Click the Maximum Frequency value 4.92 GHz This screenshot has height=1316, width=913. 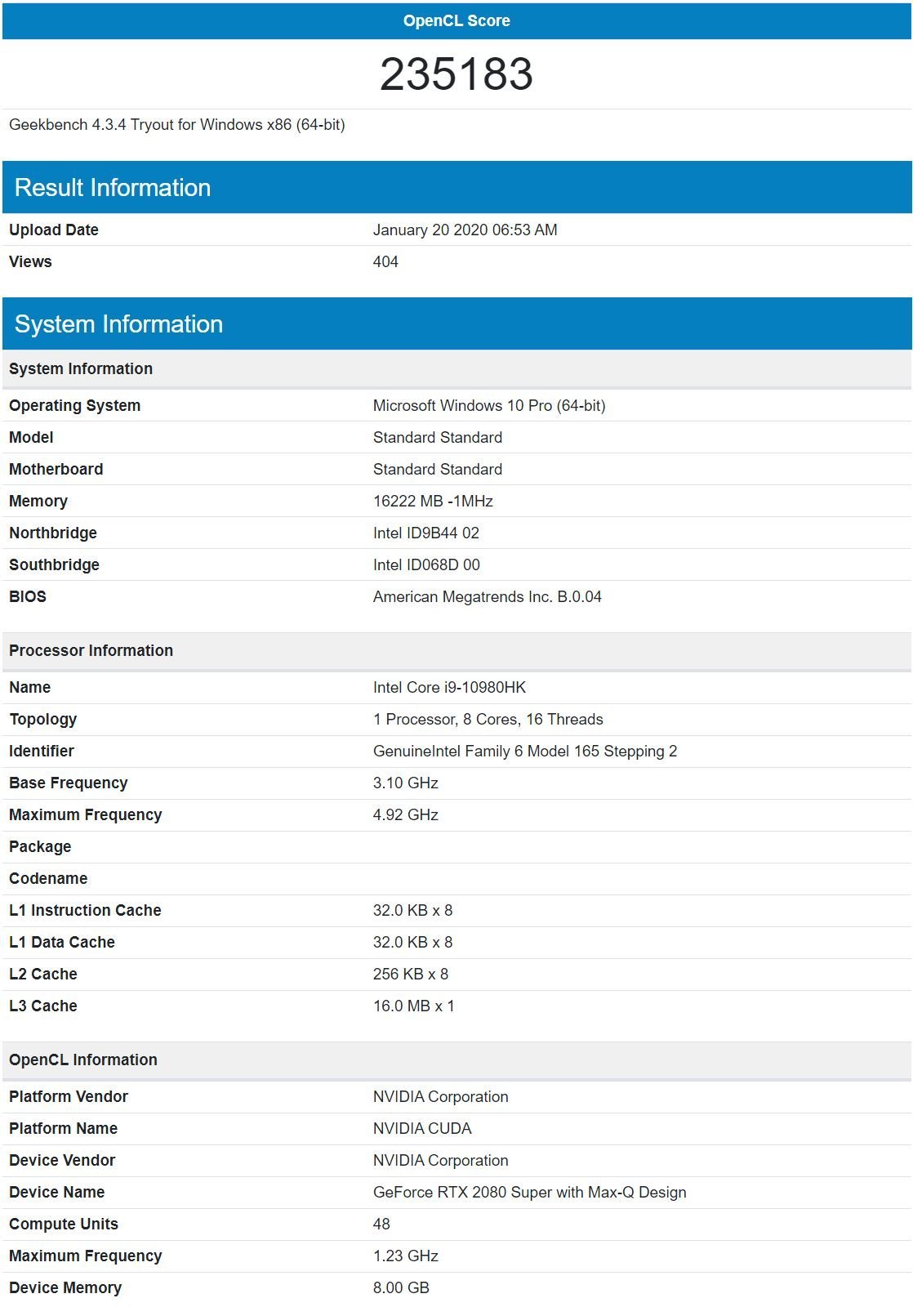tap(406, 815)
